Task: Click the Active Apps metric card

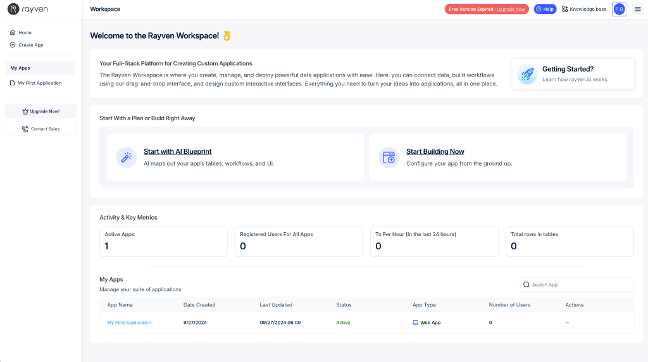Action: pos(163,241)
